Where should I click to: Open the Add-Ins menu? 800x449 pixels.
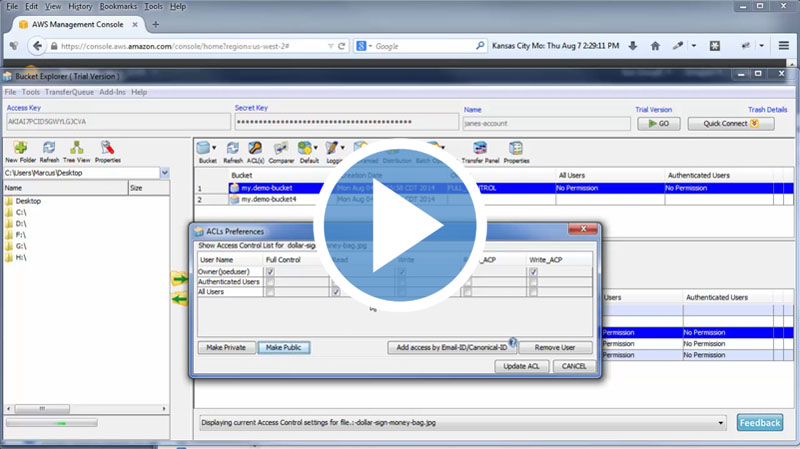click(112, 92)
